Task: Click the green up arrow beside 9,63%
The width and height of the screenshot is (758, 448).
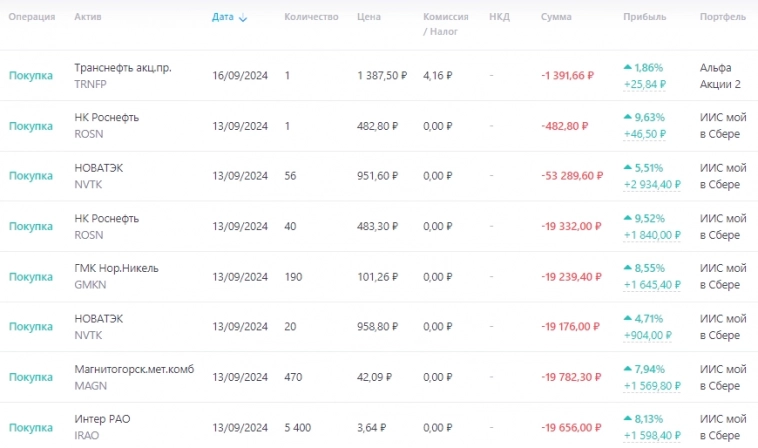Action: 627,117
